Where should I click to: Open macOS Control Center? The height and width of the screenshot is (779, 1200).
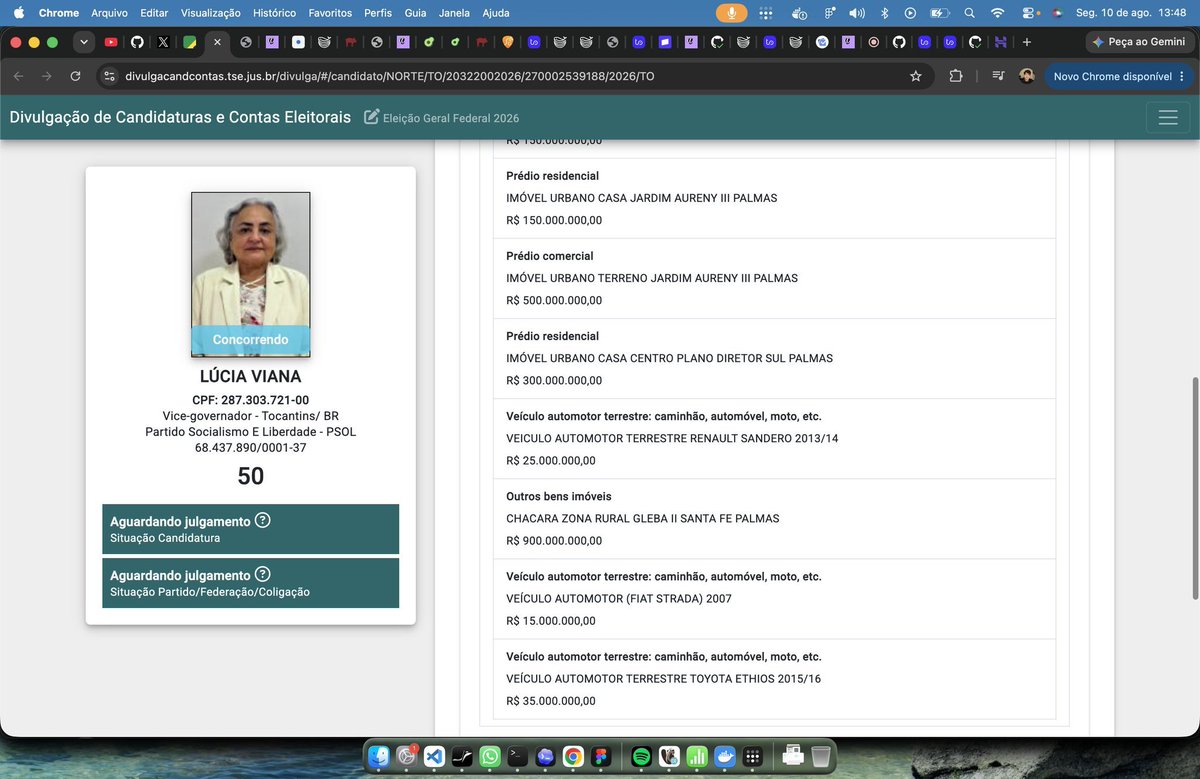tap(1029, 13)
